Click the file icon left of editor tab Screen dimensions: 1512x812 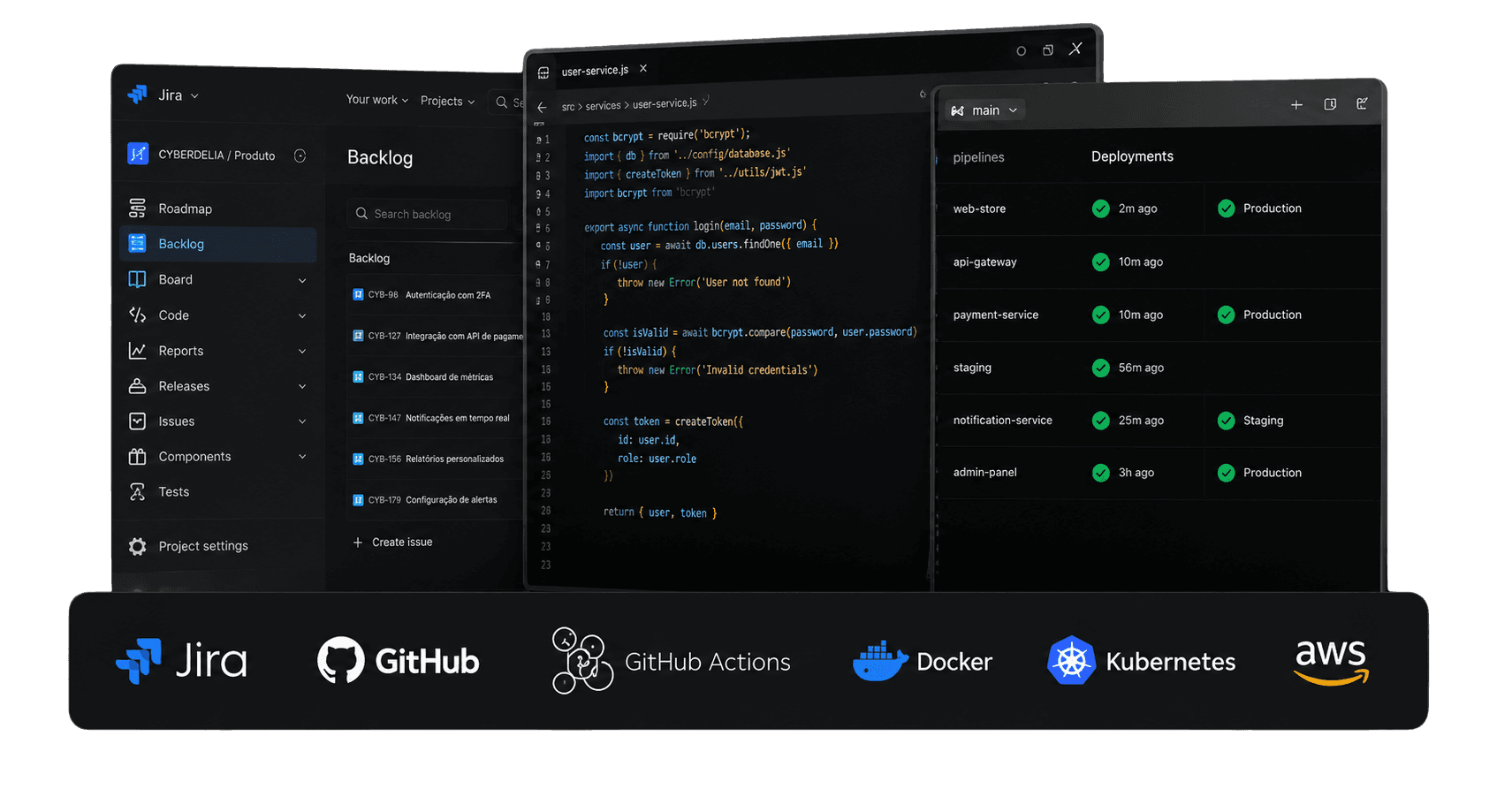[543, 72]
